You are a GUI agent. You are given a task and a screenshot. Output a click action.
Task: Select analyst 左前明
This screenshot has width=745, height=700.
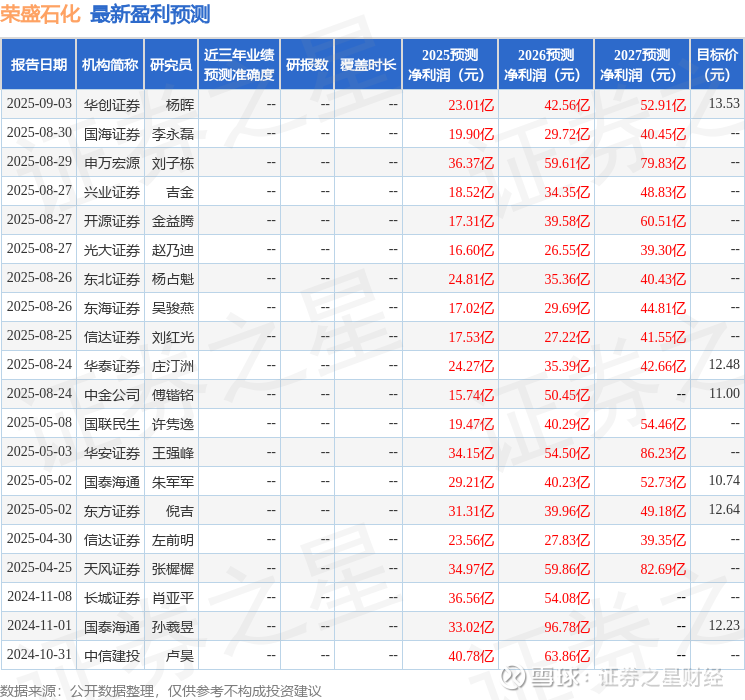click(173, 540)
